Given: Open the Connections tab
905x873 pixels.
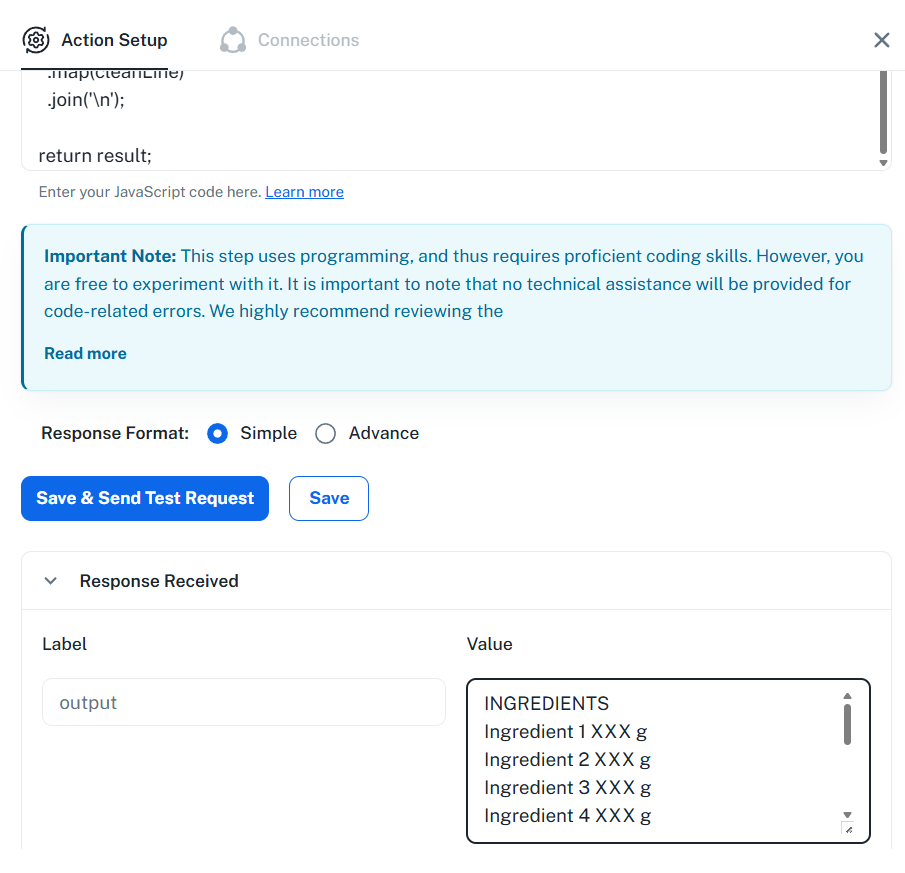Looking at the screenshot, I should [x=289, y=40].
